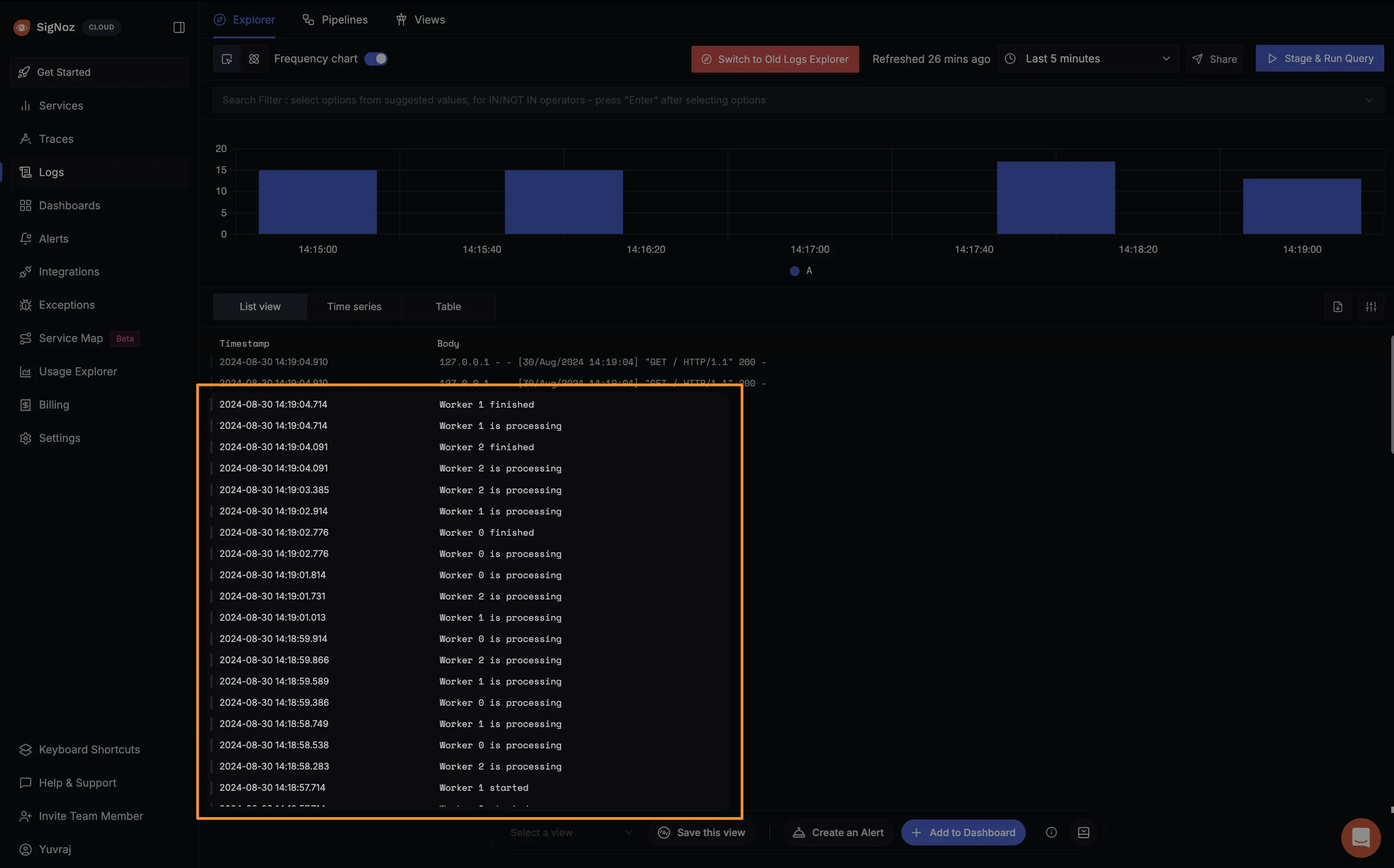
Task: Open the Select a view dropdown
Action: 570,832
